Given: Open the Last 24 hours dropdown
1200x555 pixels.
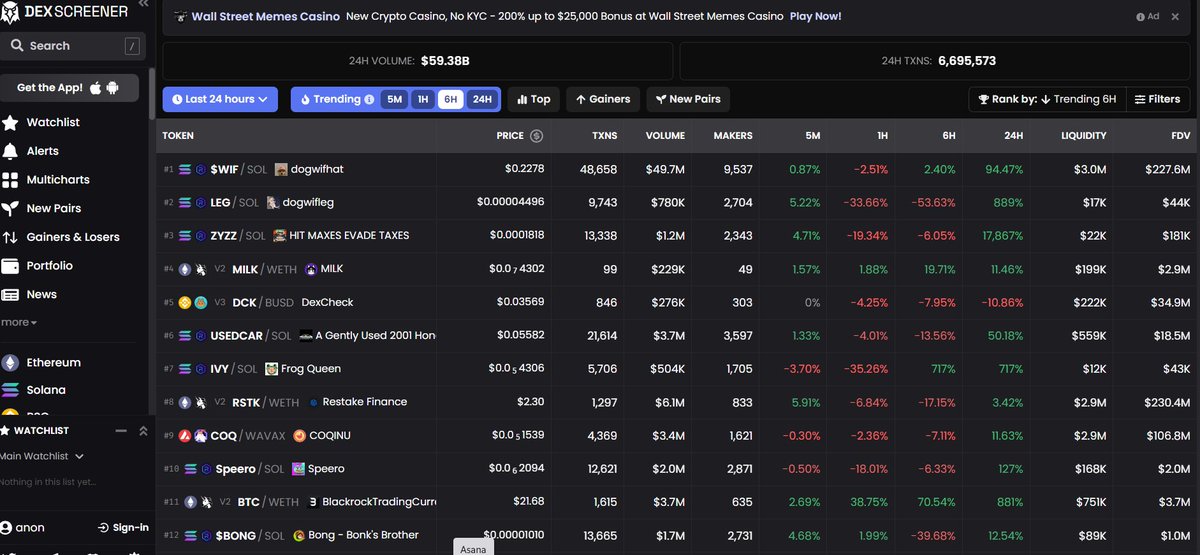Looking at the screenshot, I should (x=220, y=99).
